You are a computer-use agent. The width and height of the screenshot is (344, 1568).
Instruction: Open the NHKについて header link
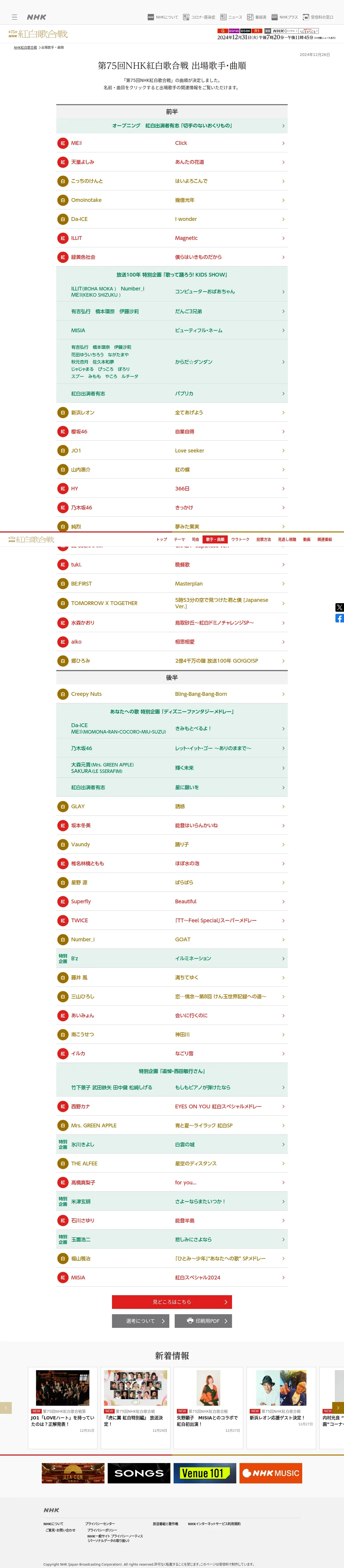(163, 17)
